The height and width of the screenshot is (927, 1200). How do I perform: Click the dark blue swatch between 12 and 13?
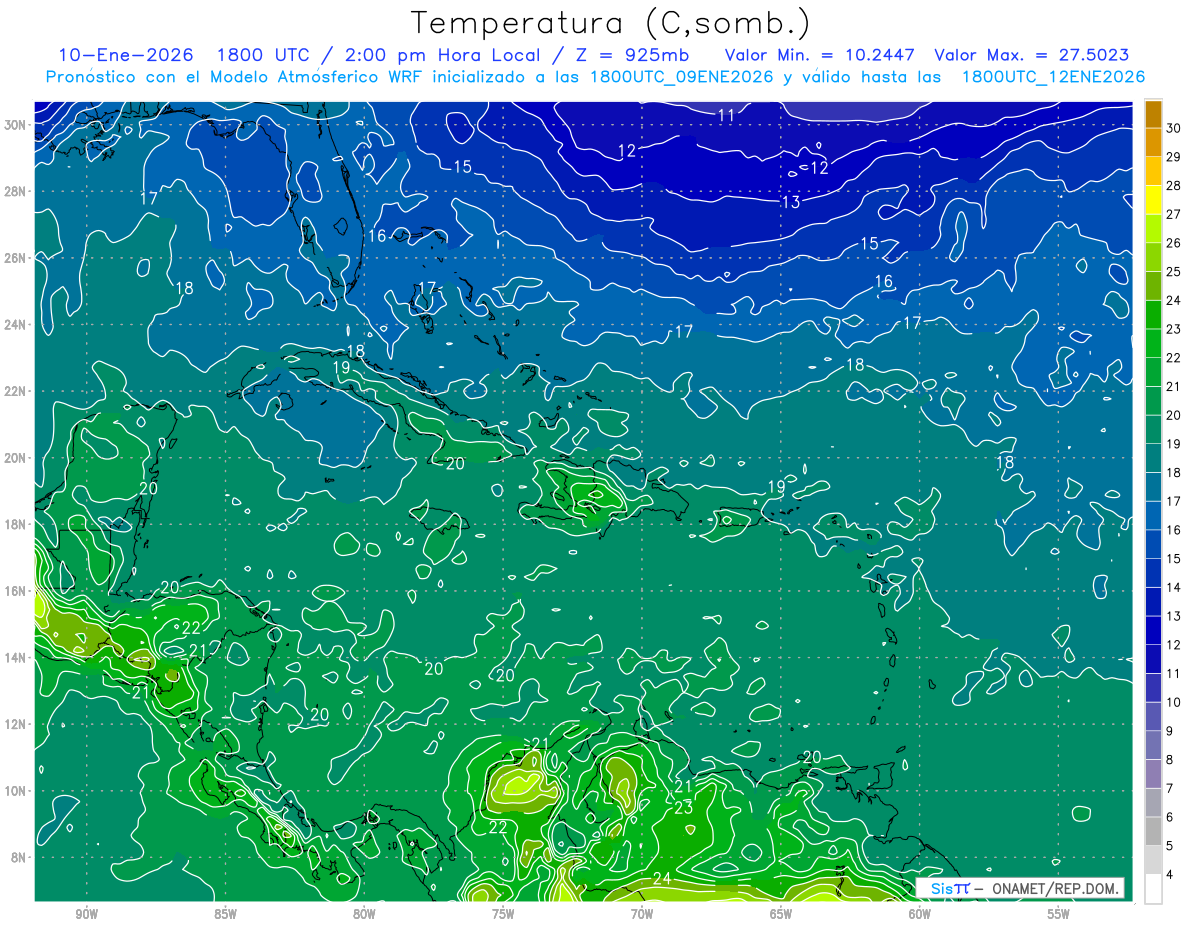click(x=1153, y=631)
